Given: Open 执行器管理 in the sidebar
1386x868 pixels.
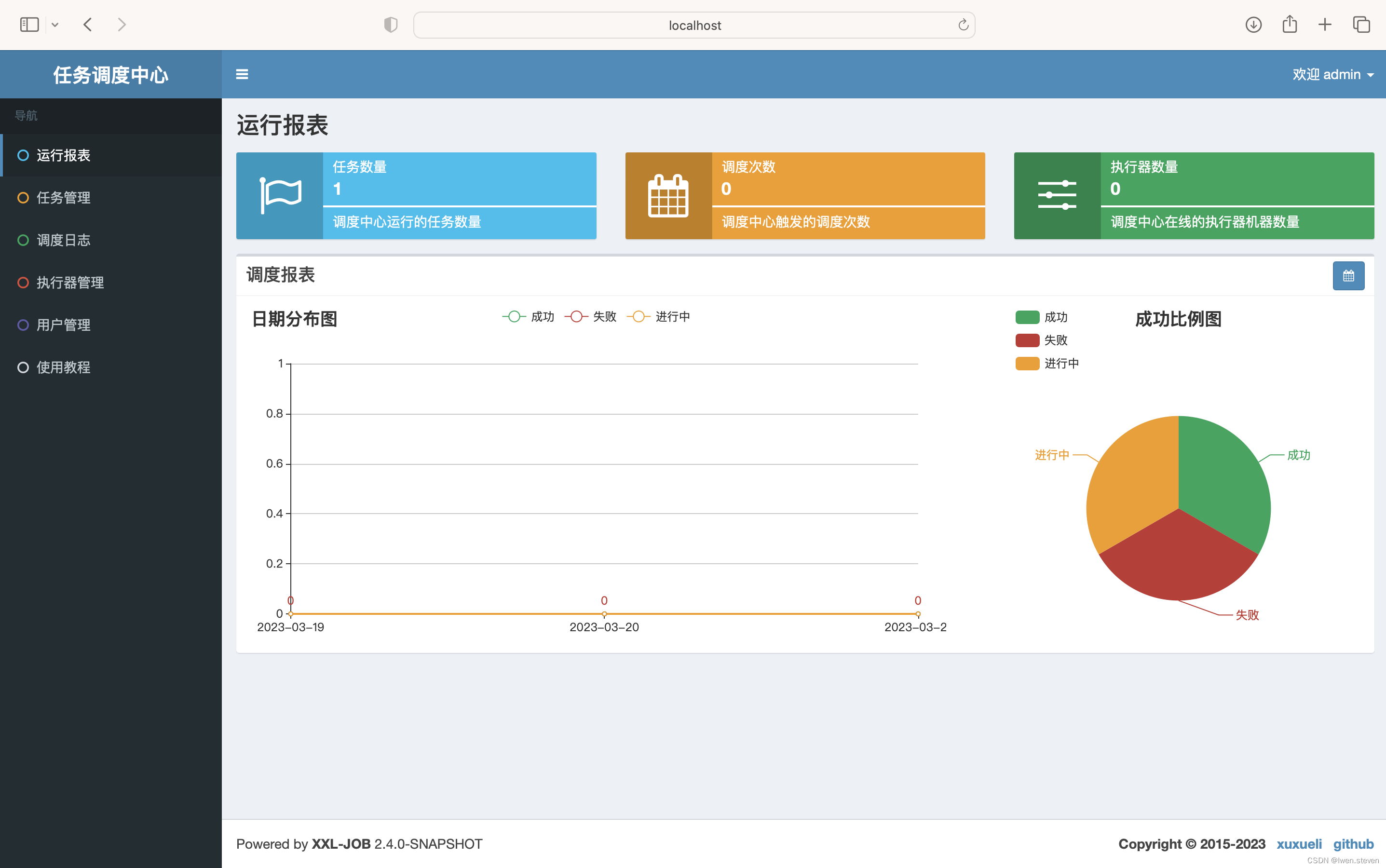Looking at the screenshot, I should tap(111, 283).
